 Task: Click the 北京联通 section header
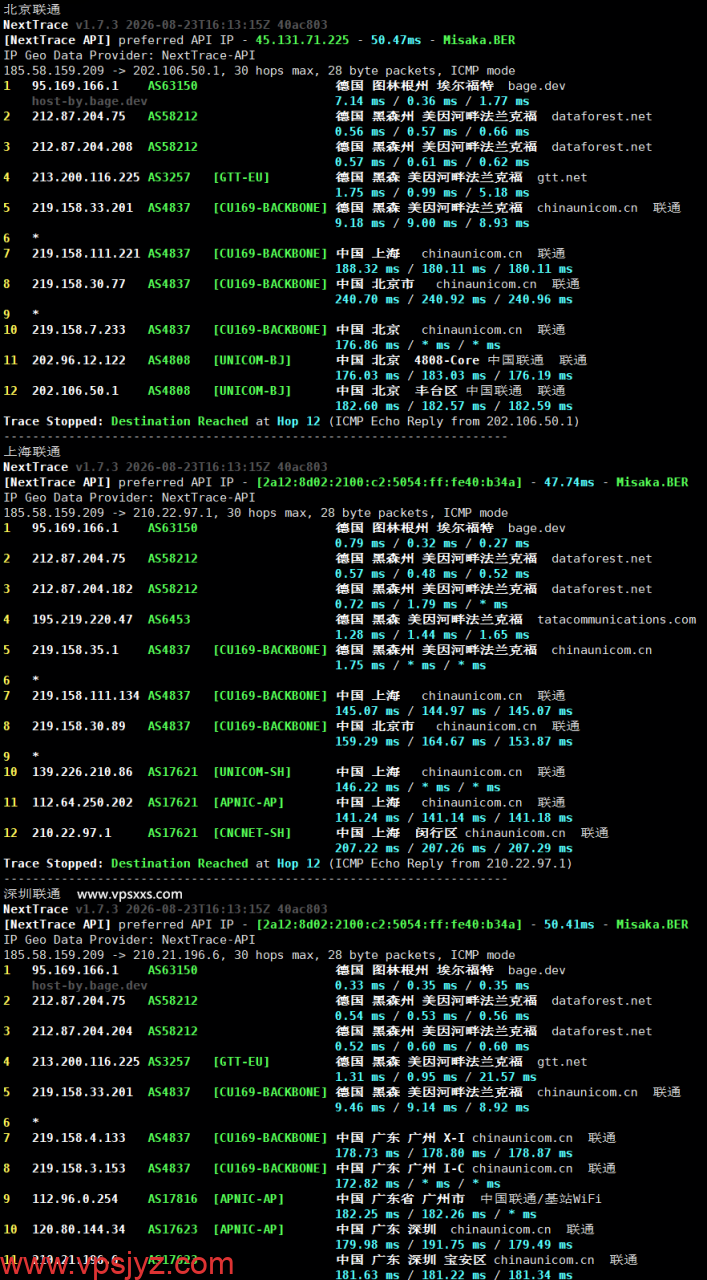(x=32, y=9)
